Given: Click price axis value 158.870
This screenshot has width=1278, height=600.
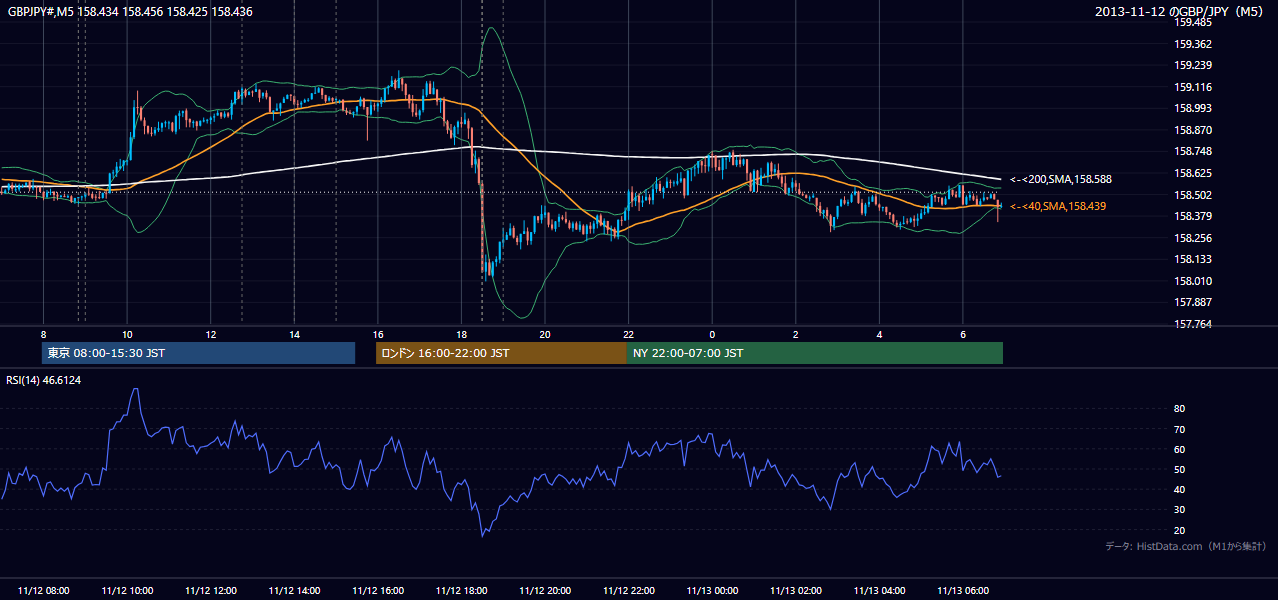Looking at the screenshot, I should click(1193, 130).
